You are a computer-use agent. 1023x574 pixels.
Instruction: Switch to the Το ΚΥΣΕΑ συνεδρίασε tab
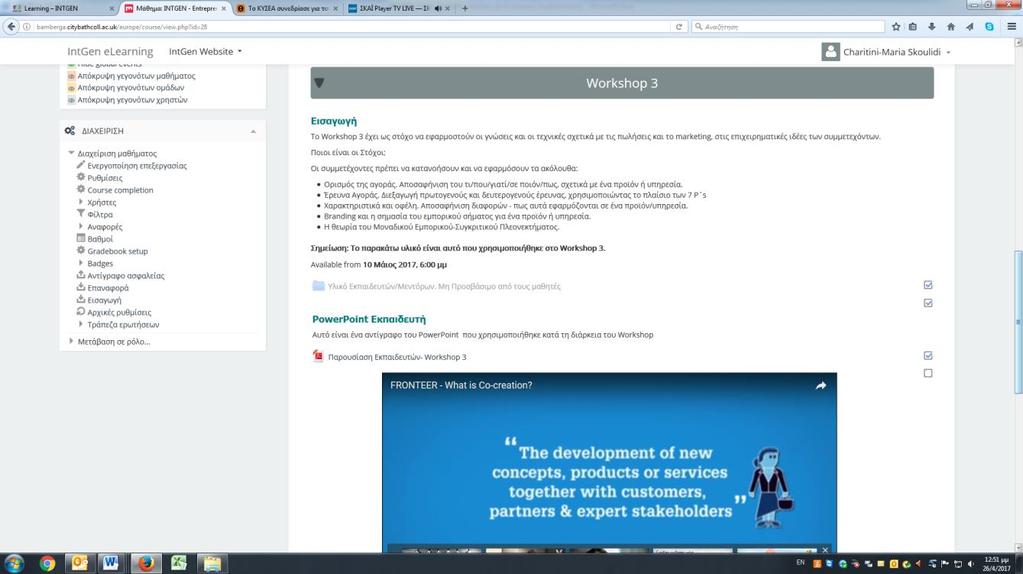point(287,8)
